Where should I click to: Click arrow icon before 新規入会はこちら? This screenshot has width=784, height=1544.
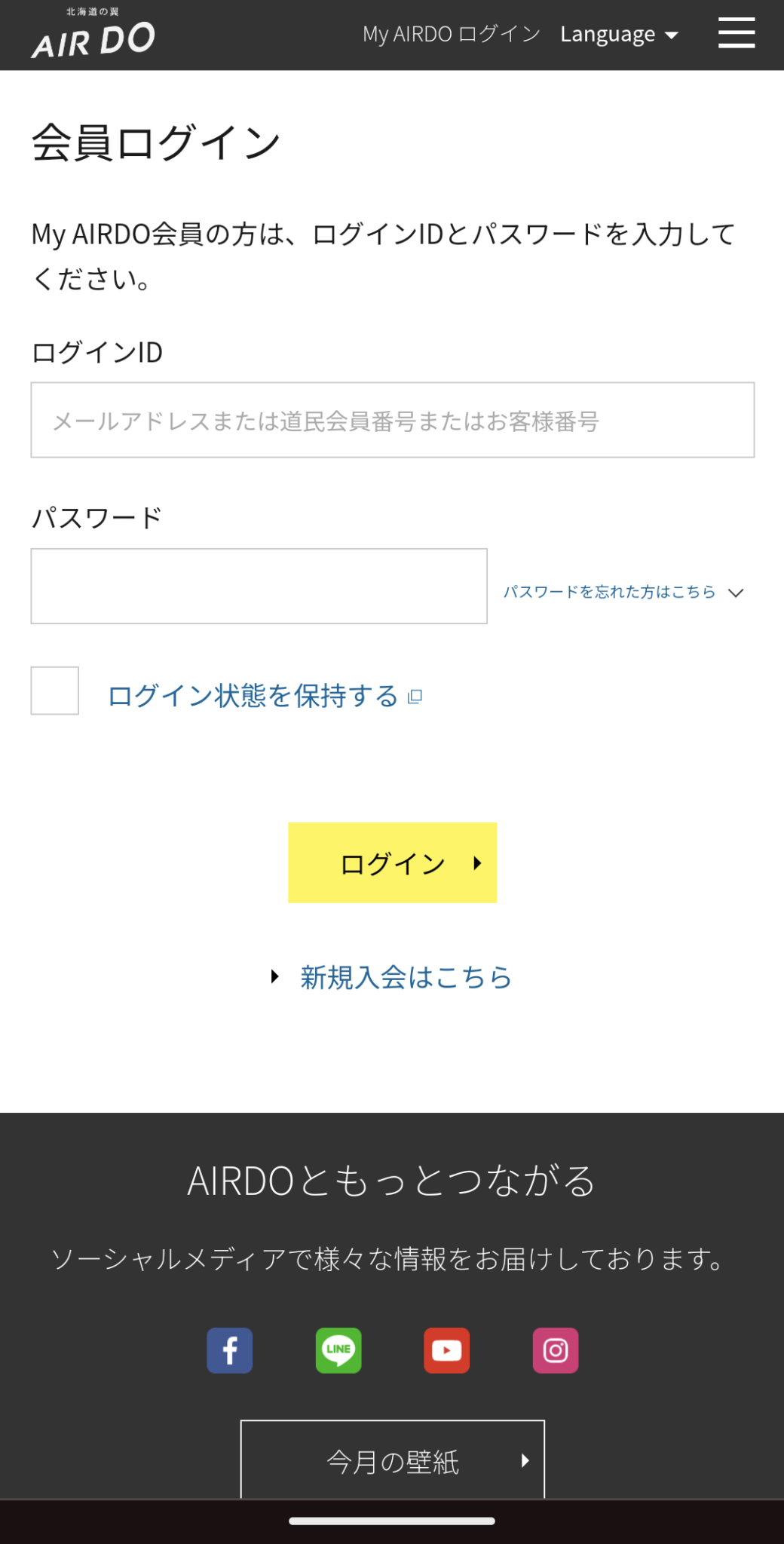(275, 977)
